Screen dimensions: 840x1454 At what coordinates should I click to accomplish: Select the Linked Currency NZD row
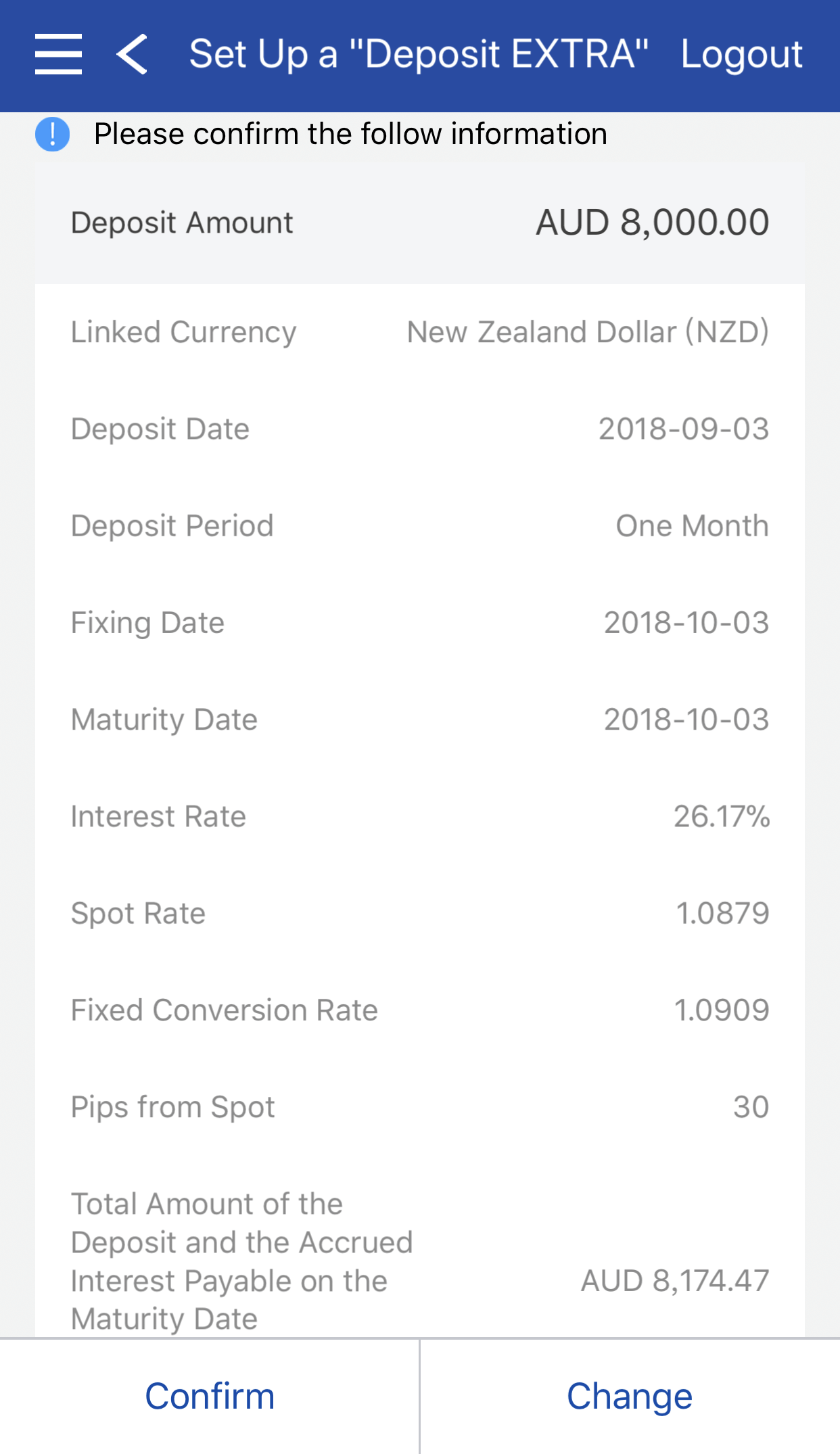coord(419,332)
